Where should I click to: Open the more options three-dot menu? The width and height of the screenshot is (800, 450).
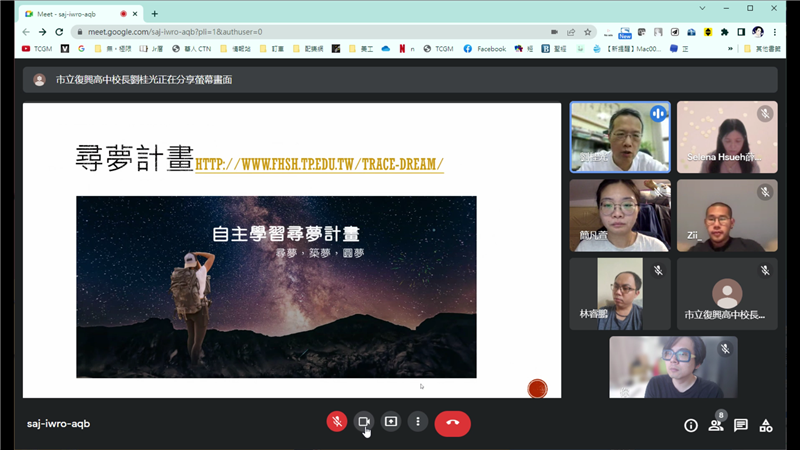tap(418, 422)
